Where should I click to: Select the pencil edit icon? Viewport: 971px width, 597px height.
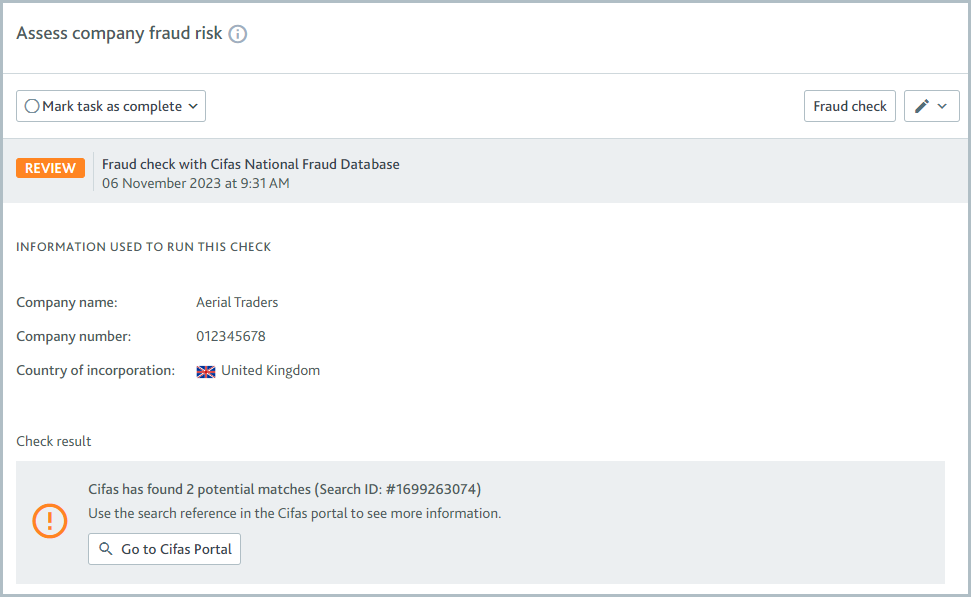(923, 105)
